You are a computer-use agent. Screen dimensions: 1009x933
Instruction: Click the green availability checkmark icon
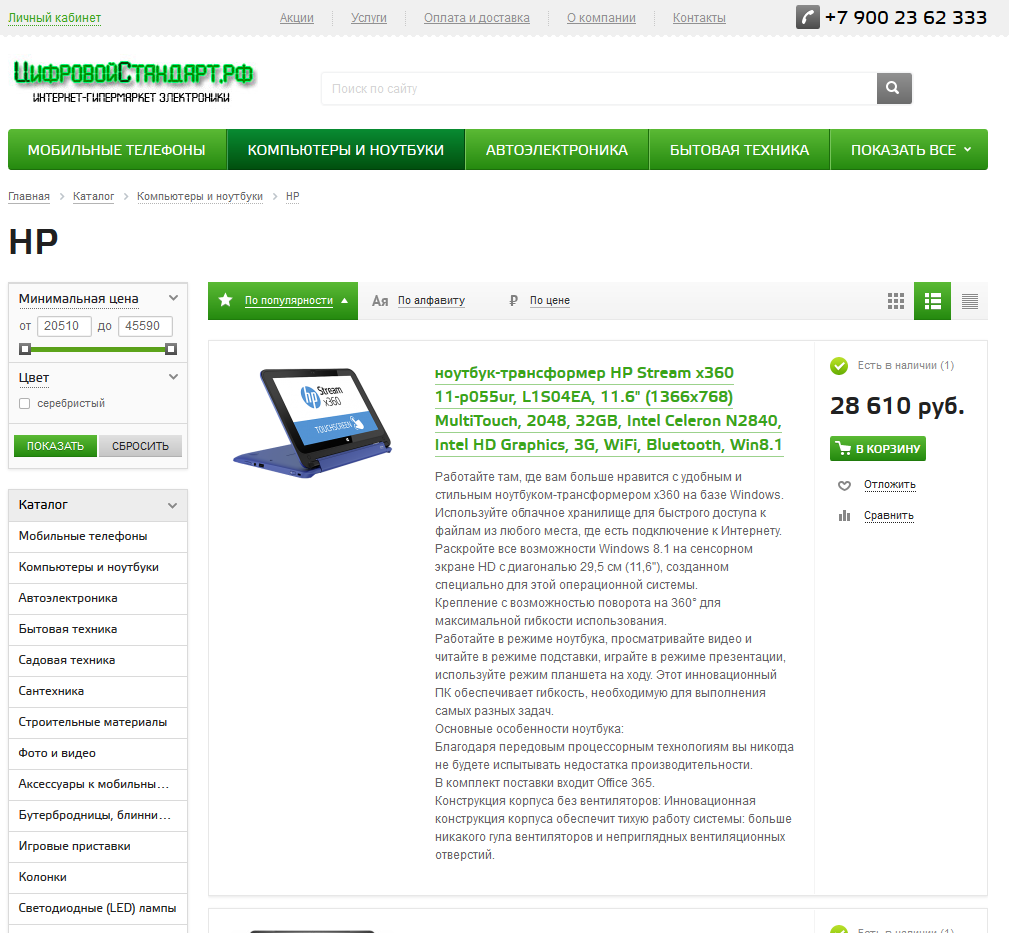pyautogui.click(x=839, y=365)
